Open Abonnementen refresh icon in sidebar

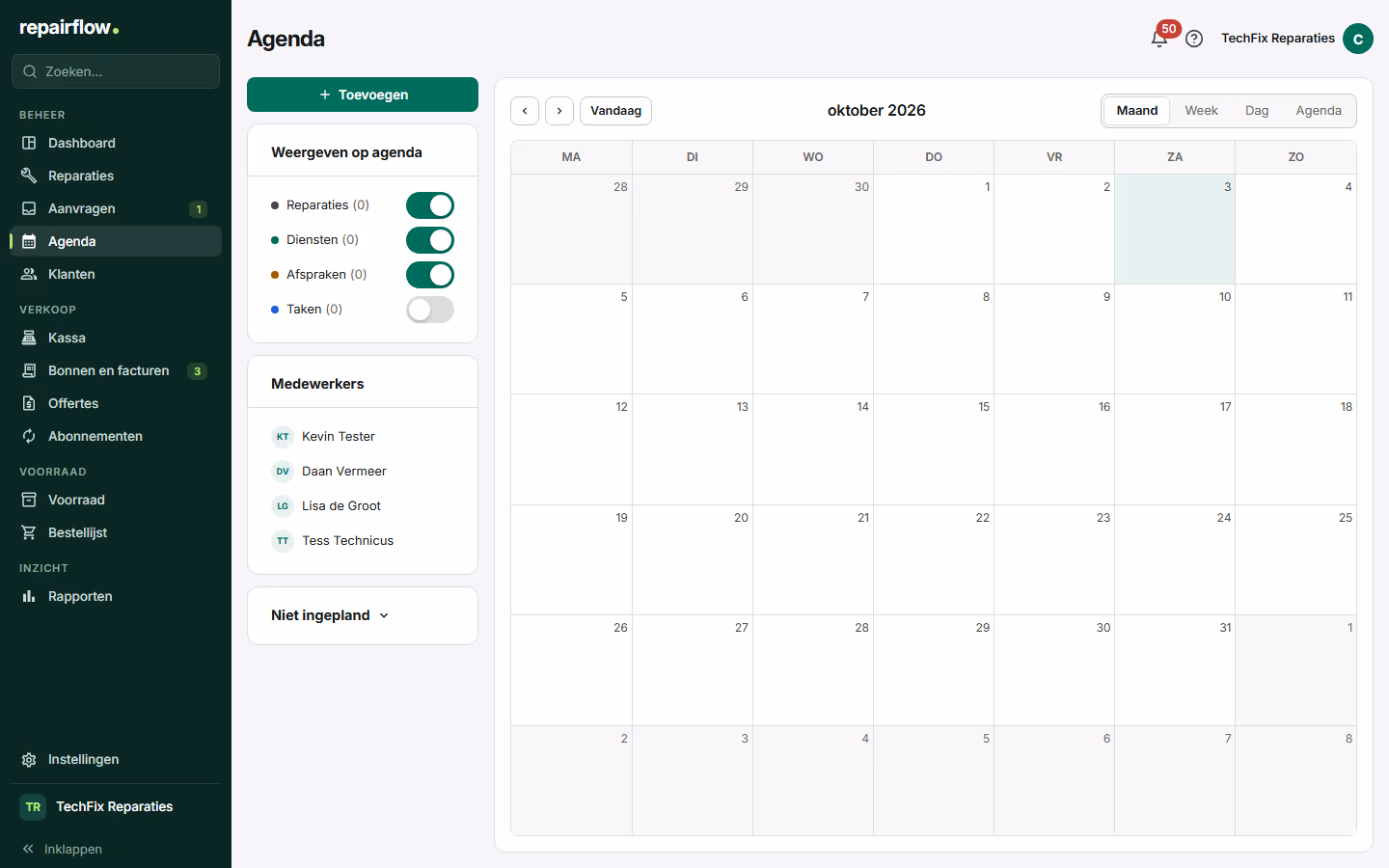(x=29, y=436)
